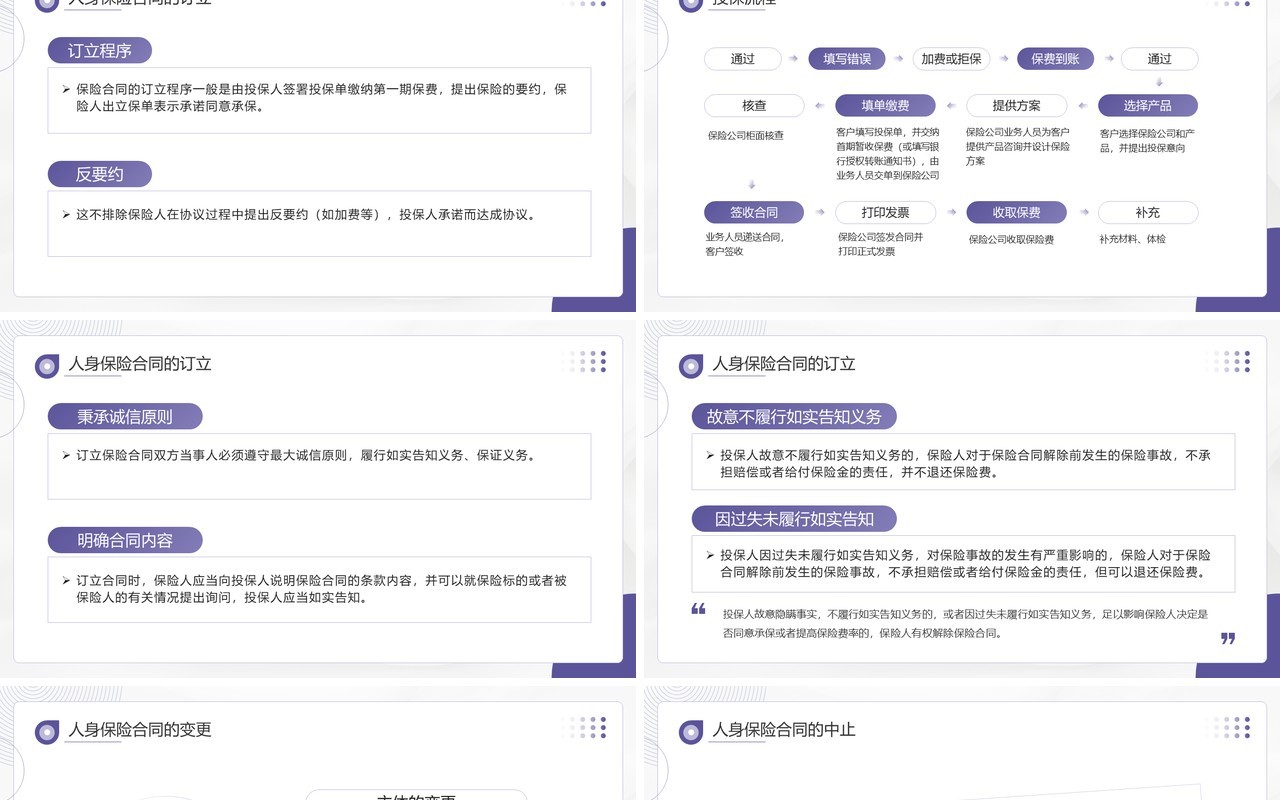1280x800 pixels.
Task: Click circle icon beside 人身保险合同的中止 title
Action: [691, 732]
